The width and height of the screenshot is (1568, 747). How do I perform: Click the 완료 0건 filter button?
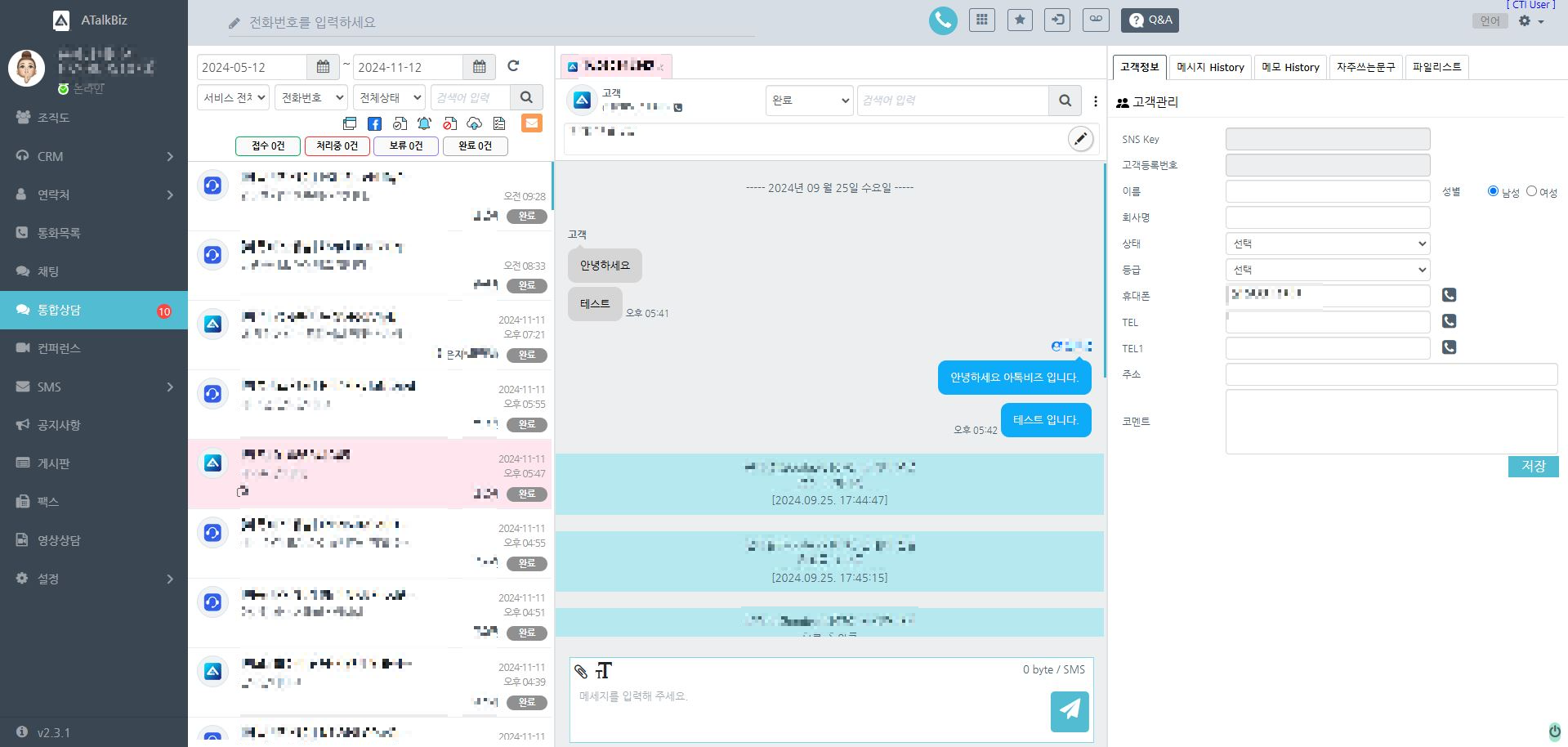tap(475, 146)
